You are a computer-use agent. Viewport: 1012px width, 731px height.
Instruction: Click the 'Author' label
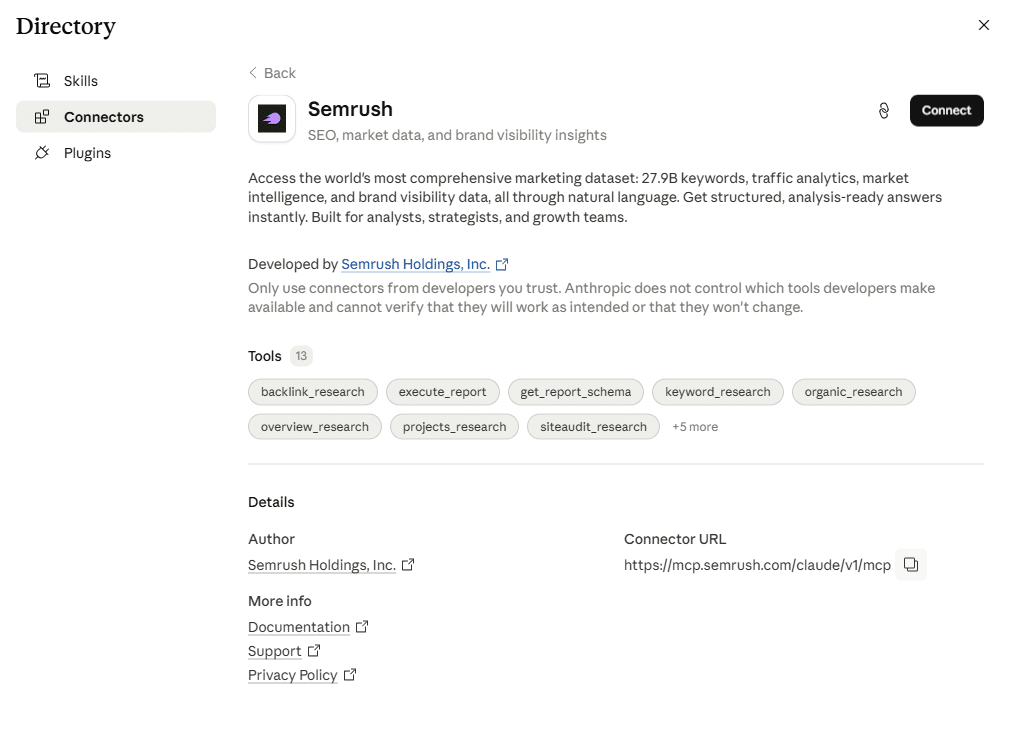point(271,539)
